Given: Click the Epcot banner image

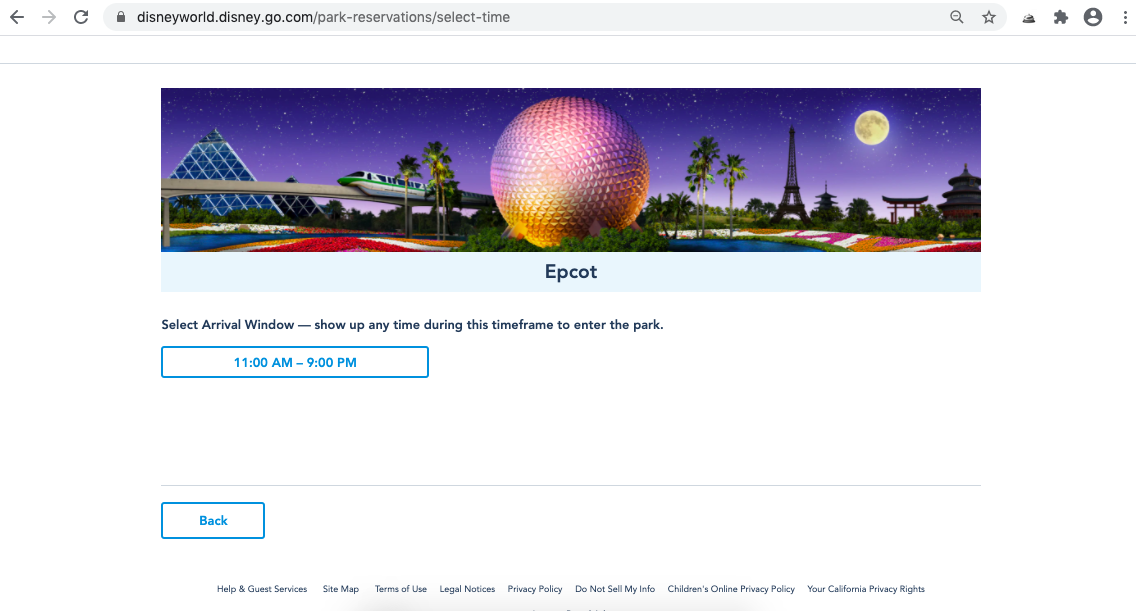Looking at the screenshot, I should tap(571, 170).
